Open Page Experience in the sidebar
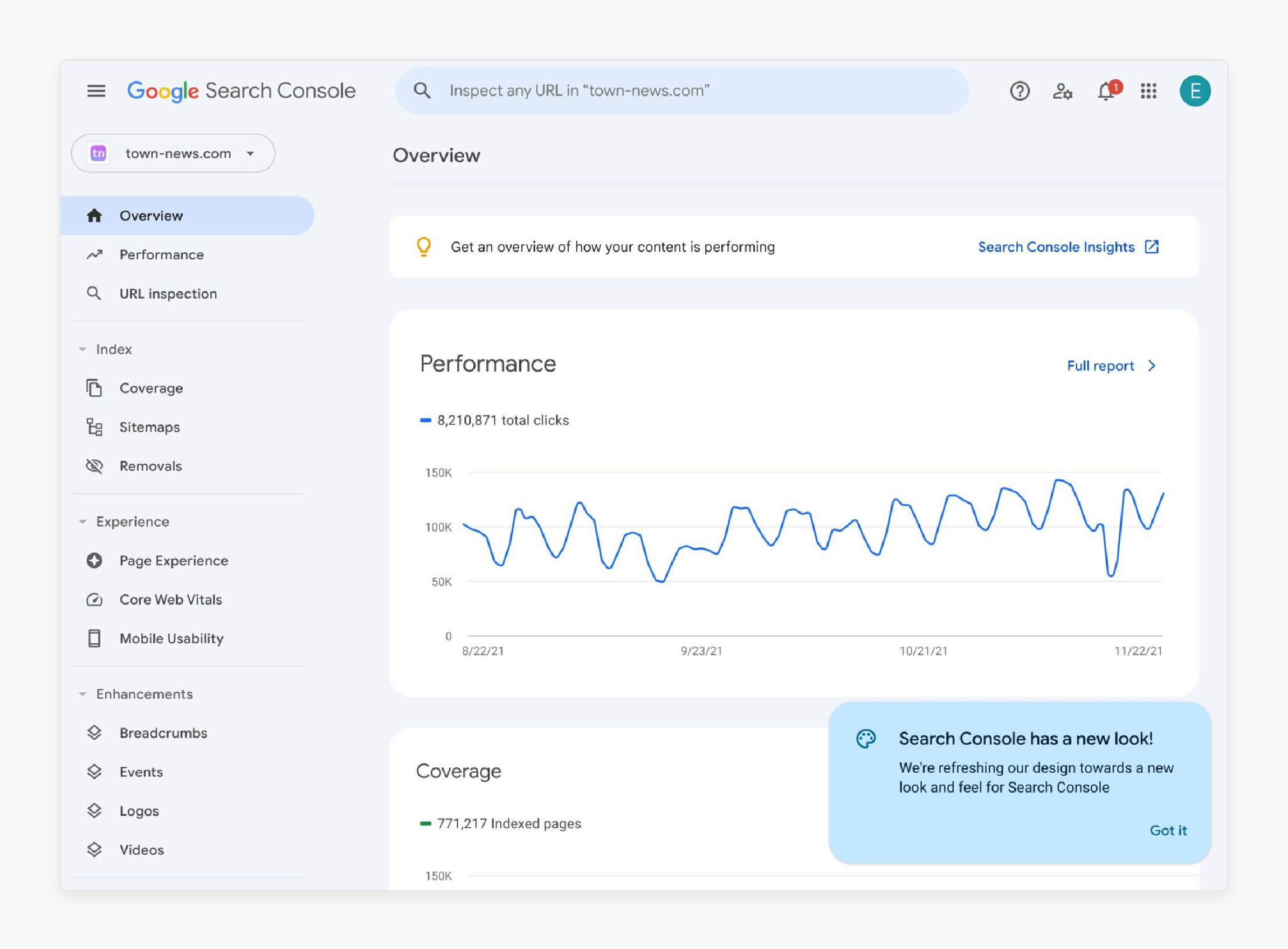 pyautogui.click(x=187, y=560)
